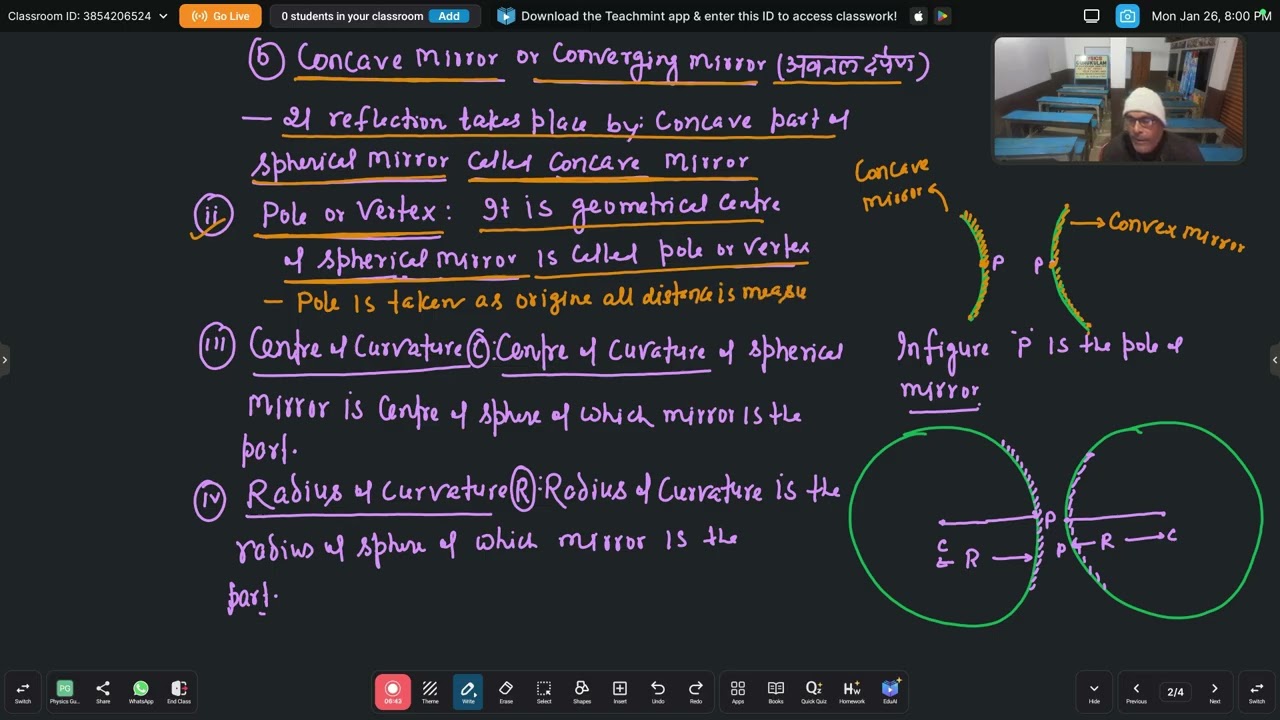Click the Insert tool
Image resolution: width=1280 pixels, height=720 pixels.
(x=620, y=692)
